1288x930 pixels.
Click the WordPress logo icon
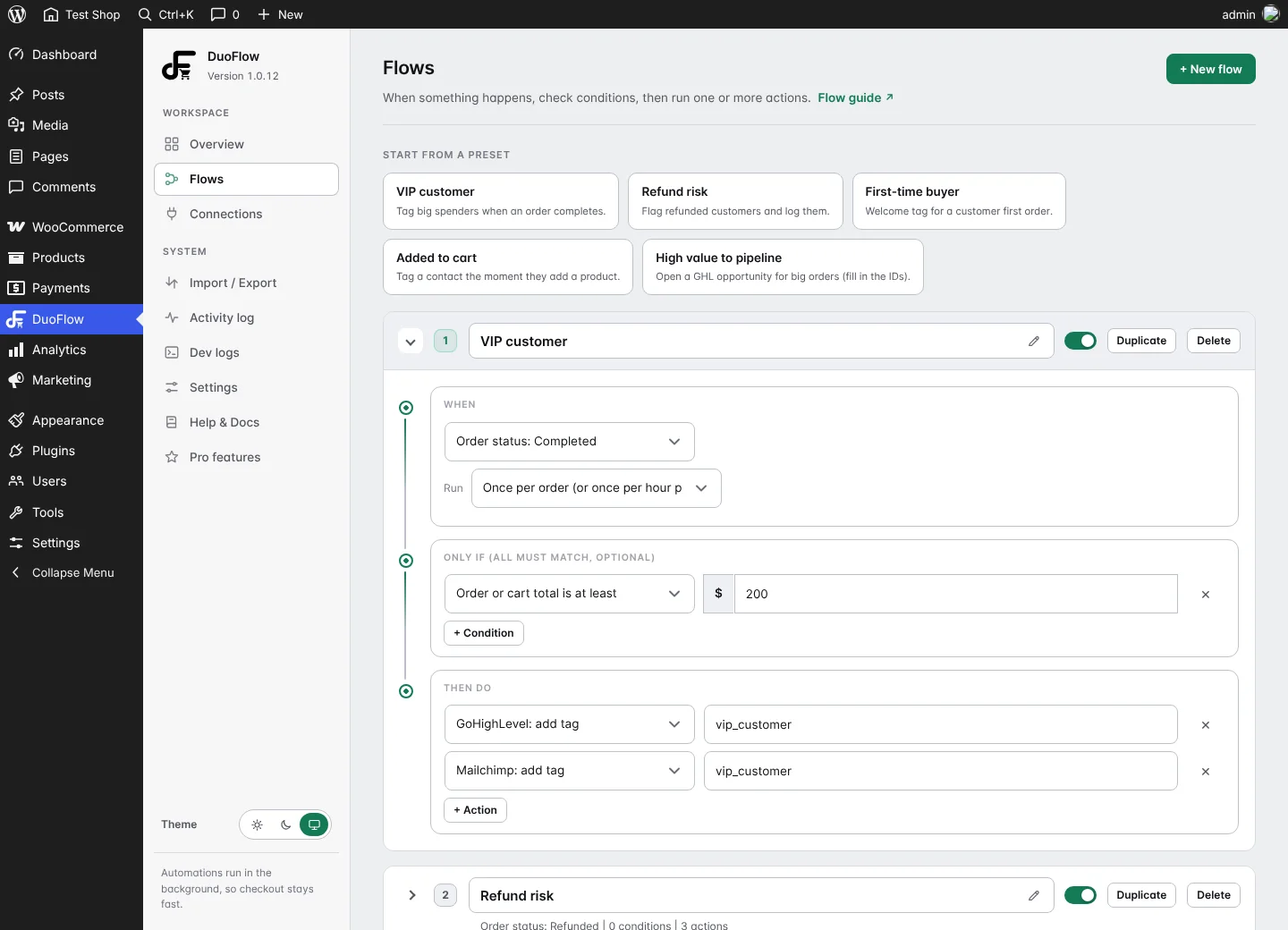17,14
